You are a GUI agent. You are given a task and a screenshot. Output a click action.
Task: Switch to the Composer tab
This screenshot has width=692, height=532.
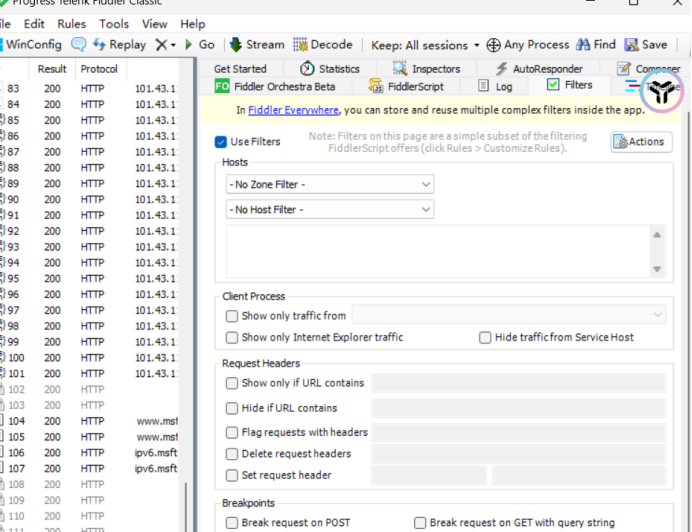tap(648, 69)
